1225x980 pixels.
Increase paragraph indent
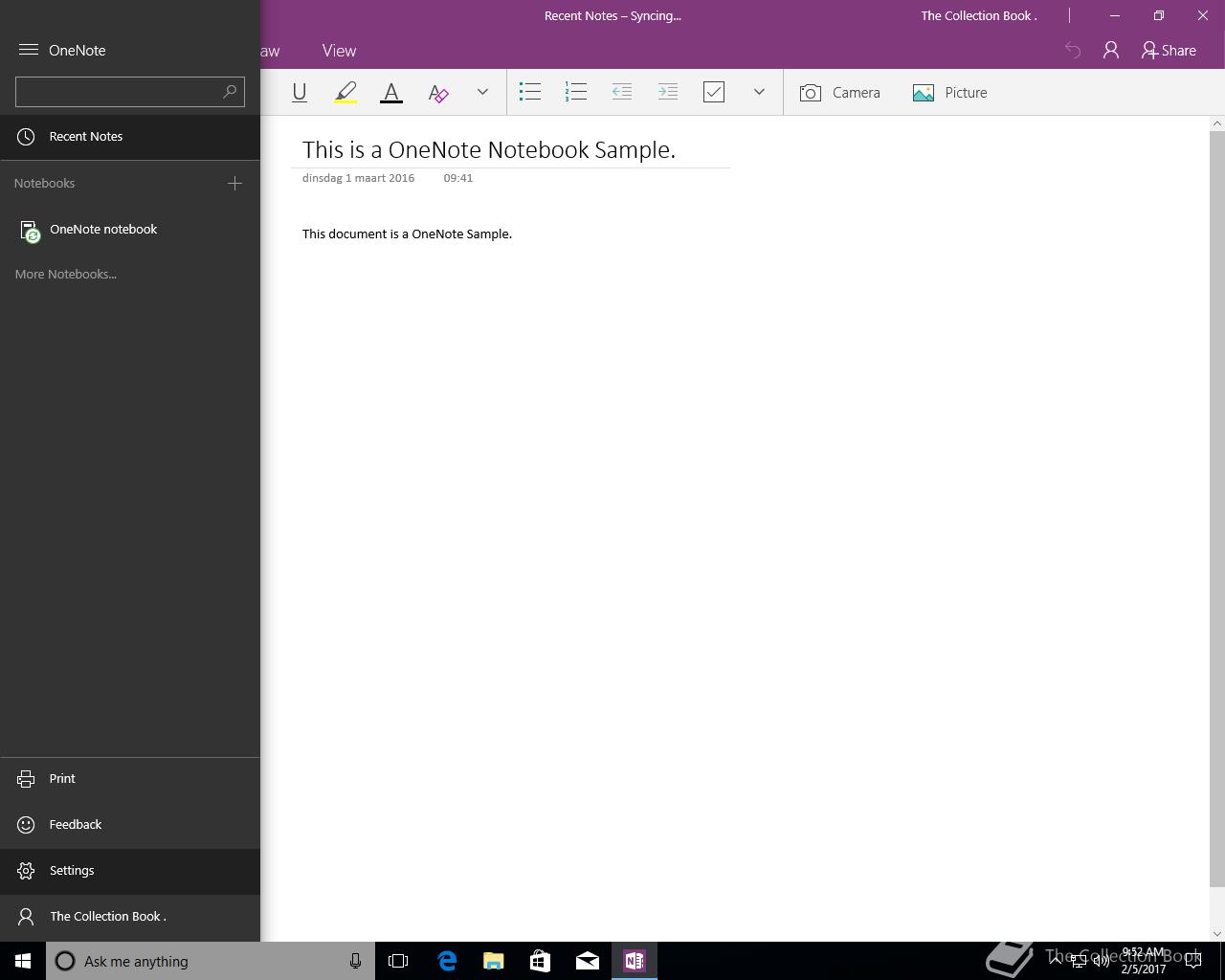point(668,92)
